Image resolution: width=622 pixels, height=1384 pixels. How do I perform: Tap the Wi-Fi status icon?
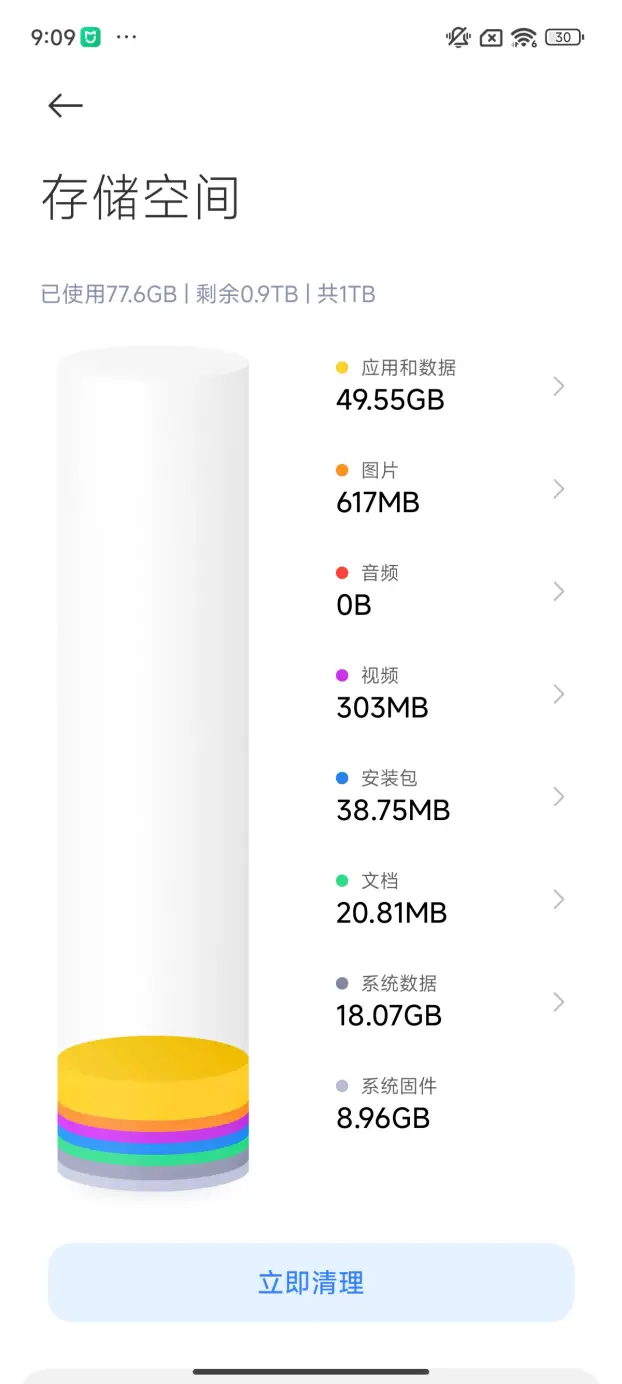523,38
